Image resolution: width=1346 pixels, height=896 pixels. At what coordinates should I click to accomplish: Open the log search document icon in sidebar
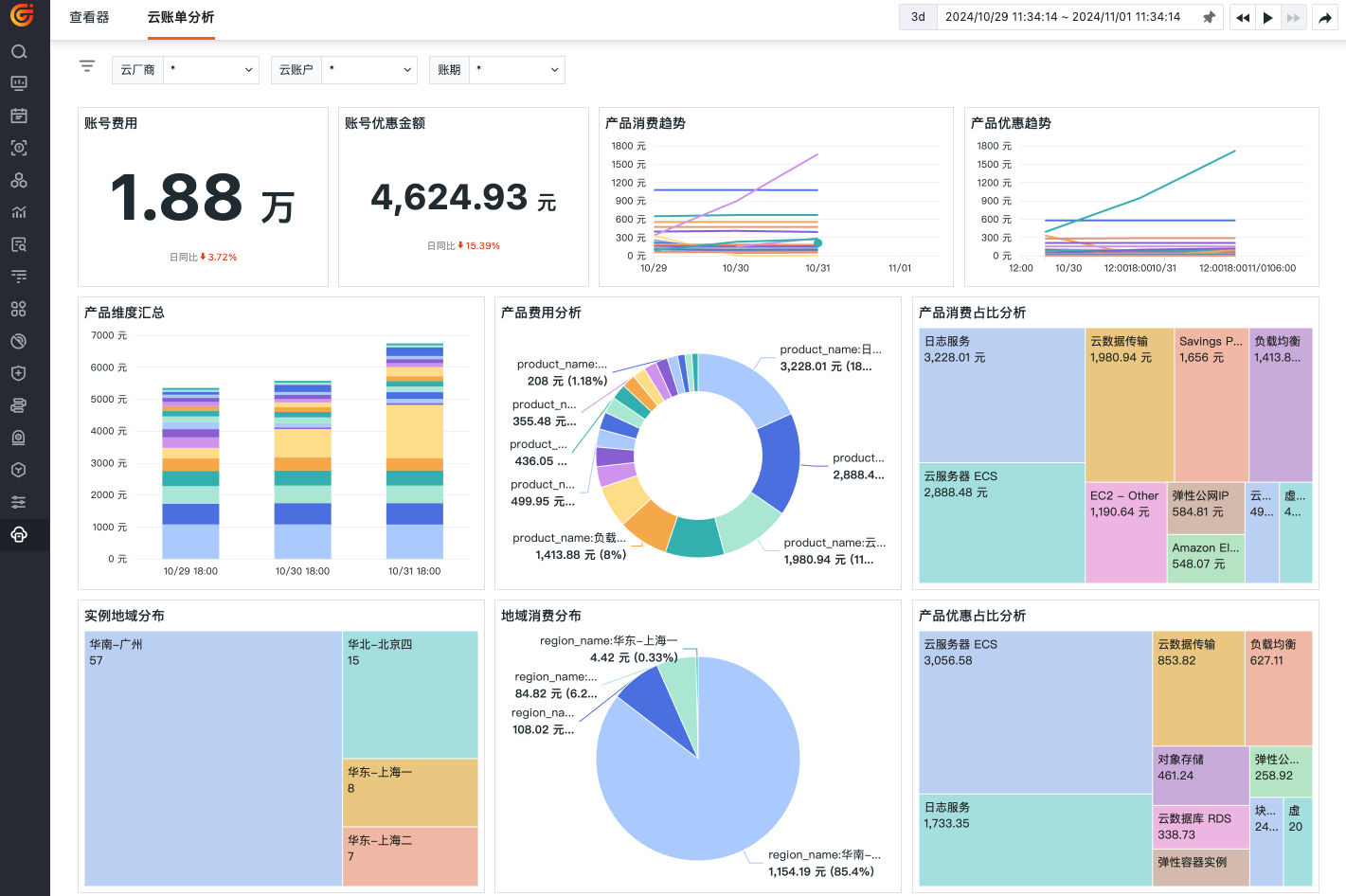pyautogui.click(x=19, y=244)
